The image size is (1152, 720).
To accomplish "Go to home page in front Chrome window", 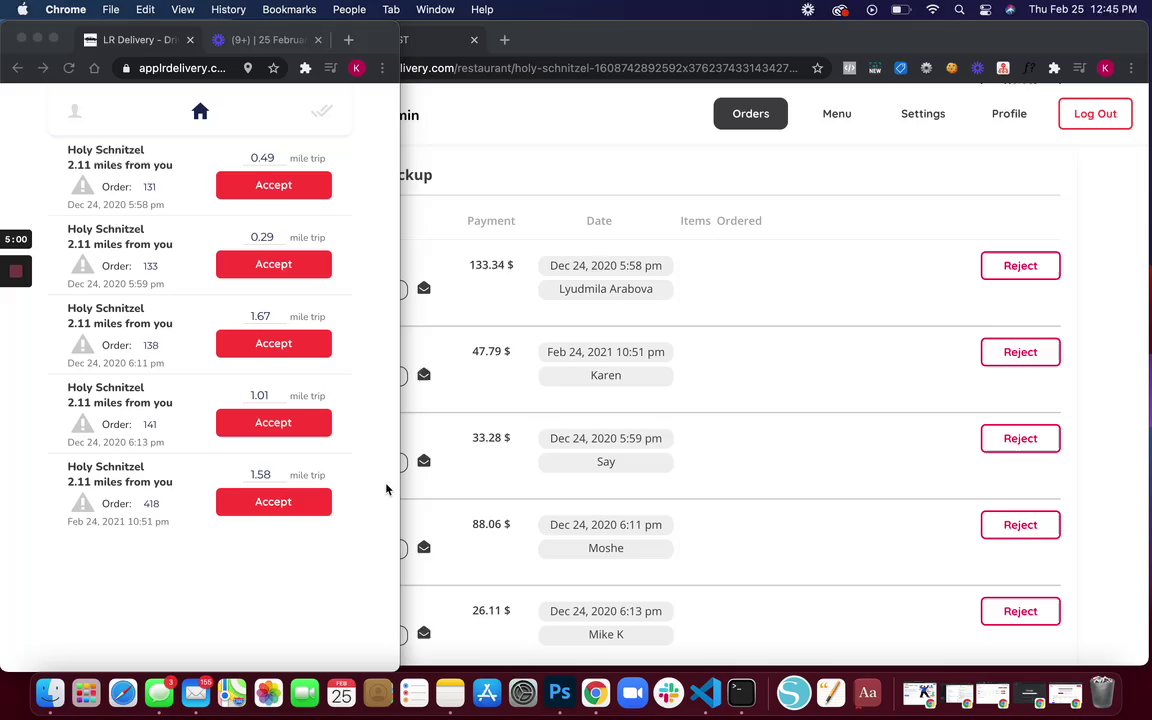I will (94, 68).
